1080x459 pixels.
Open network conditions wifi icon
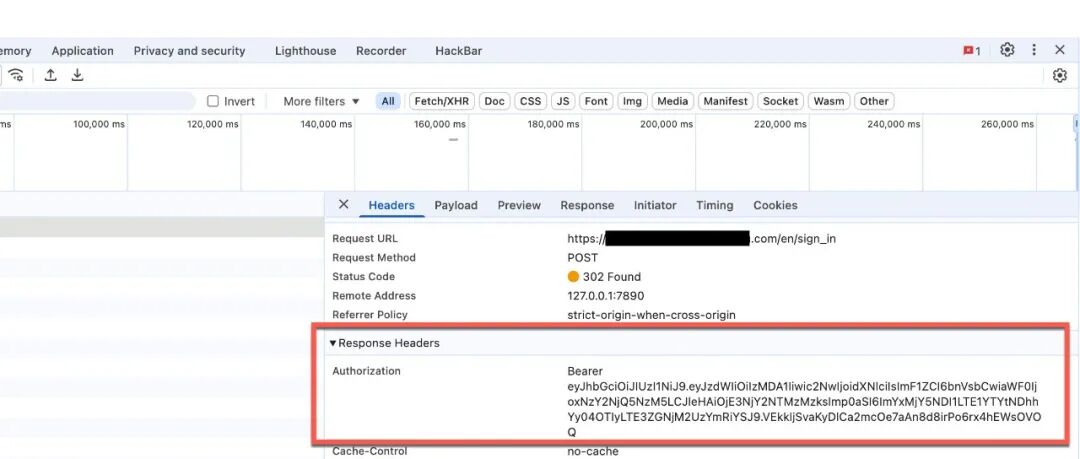[17, 75]
